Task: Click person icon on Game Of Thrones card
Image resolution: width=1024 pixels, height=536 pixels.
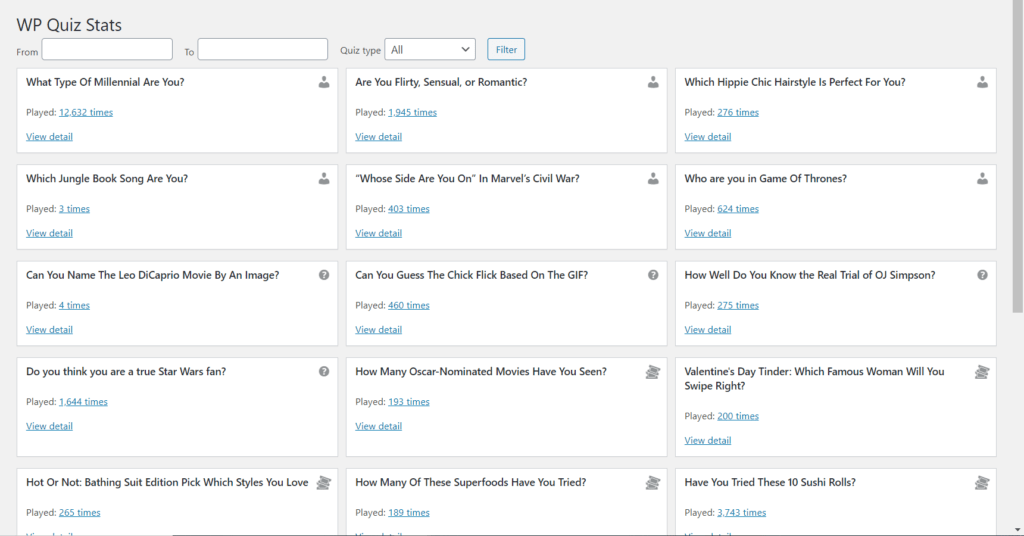Action: point(982,179)
